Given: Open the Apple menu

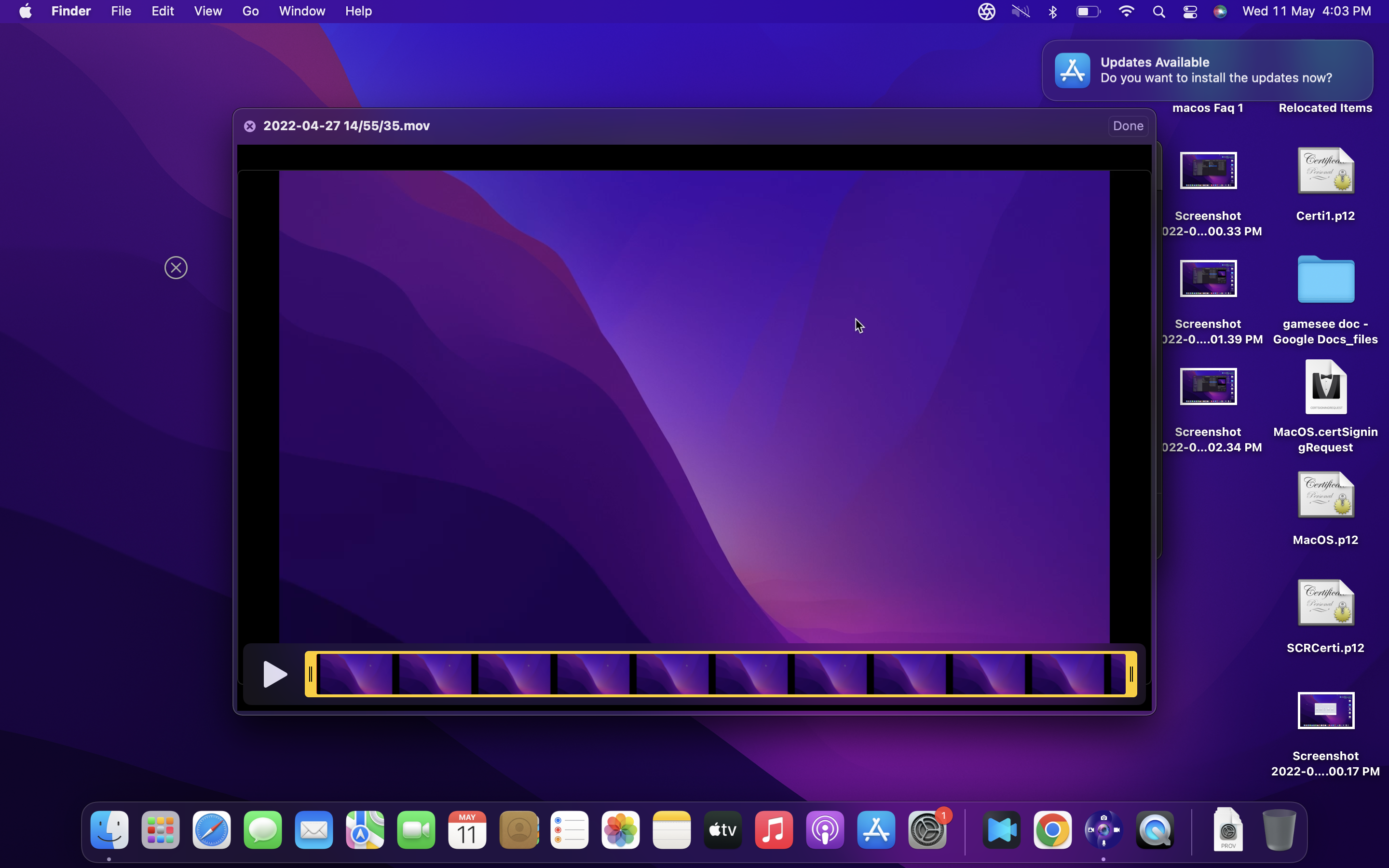Looking at the screenshot, I should pyautogui.click(x=25, y=11).
